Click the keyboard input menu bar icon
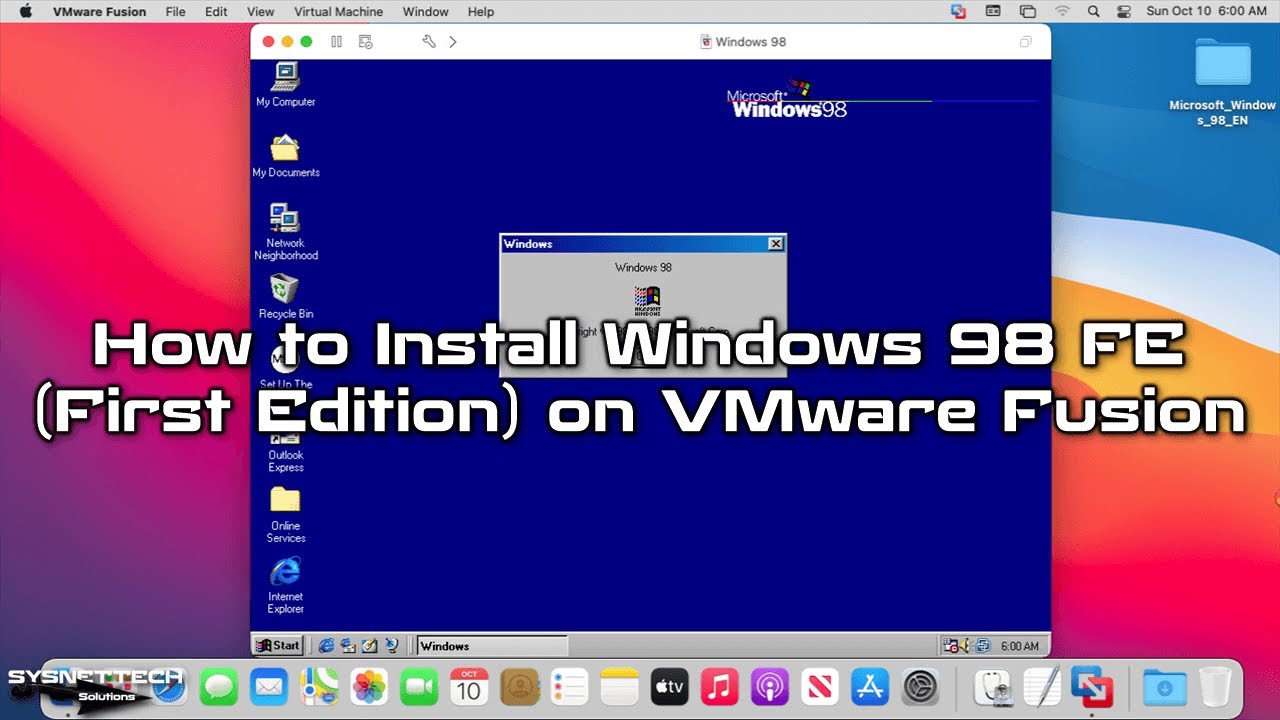The height and width of the screenshot is (720, 1280). click(x=994, y=11)
